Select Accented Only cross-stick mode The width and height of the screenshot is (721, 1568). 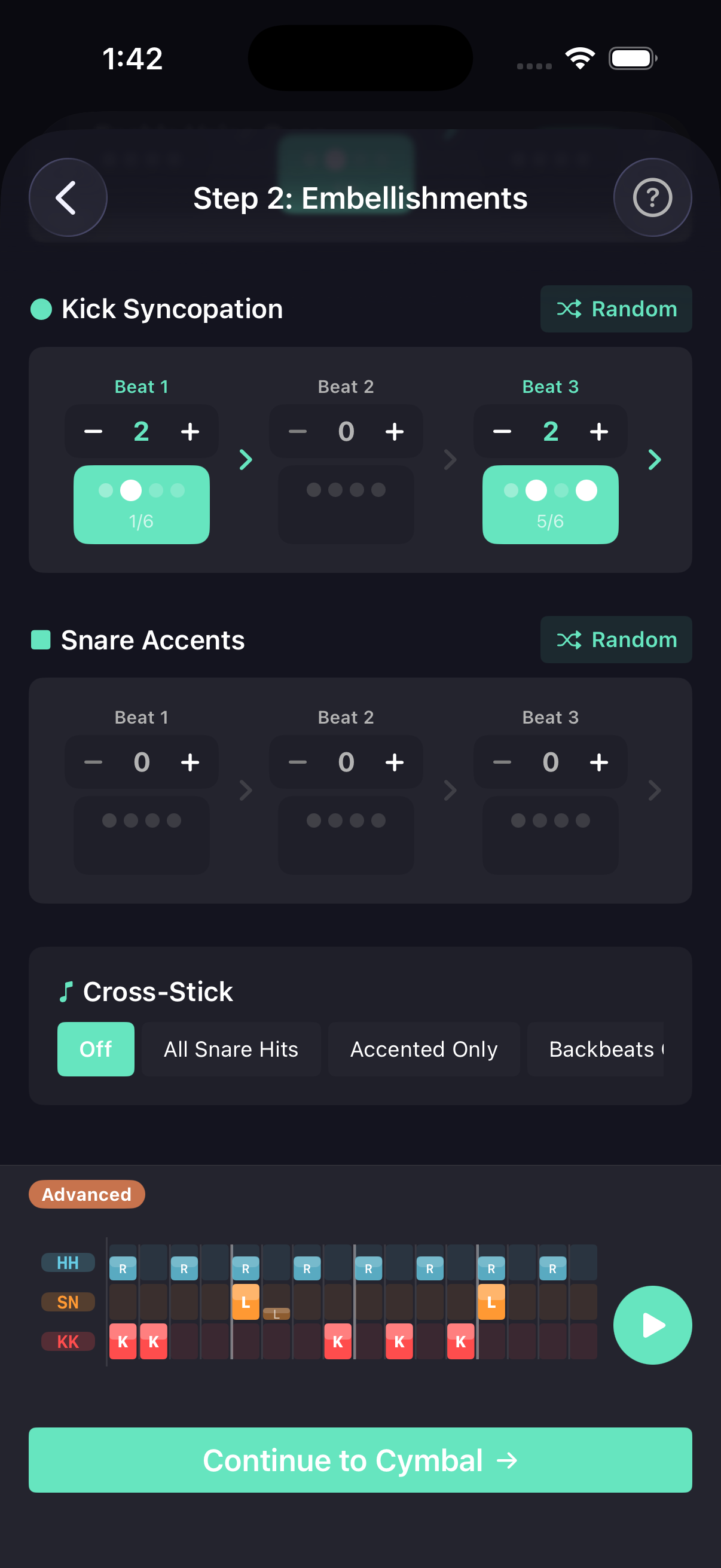423,1049
